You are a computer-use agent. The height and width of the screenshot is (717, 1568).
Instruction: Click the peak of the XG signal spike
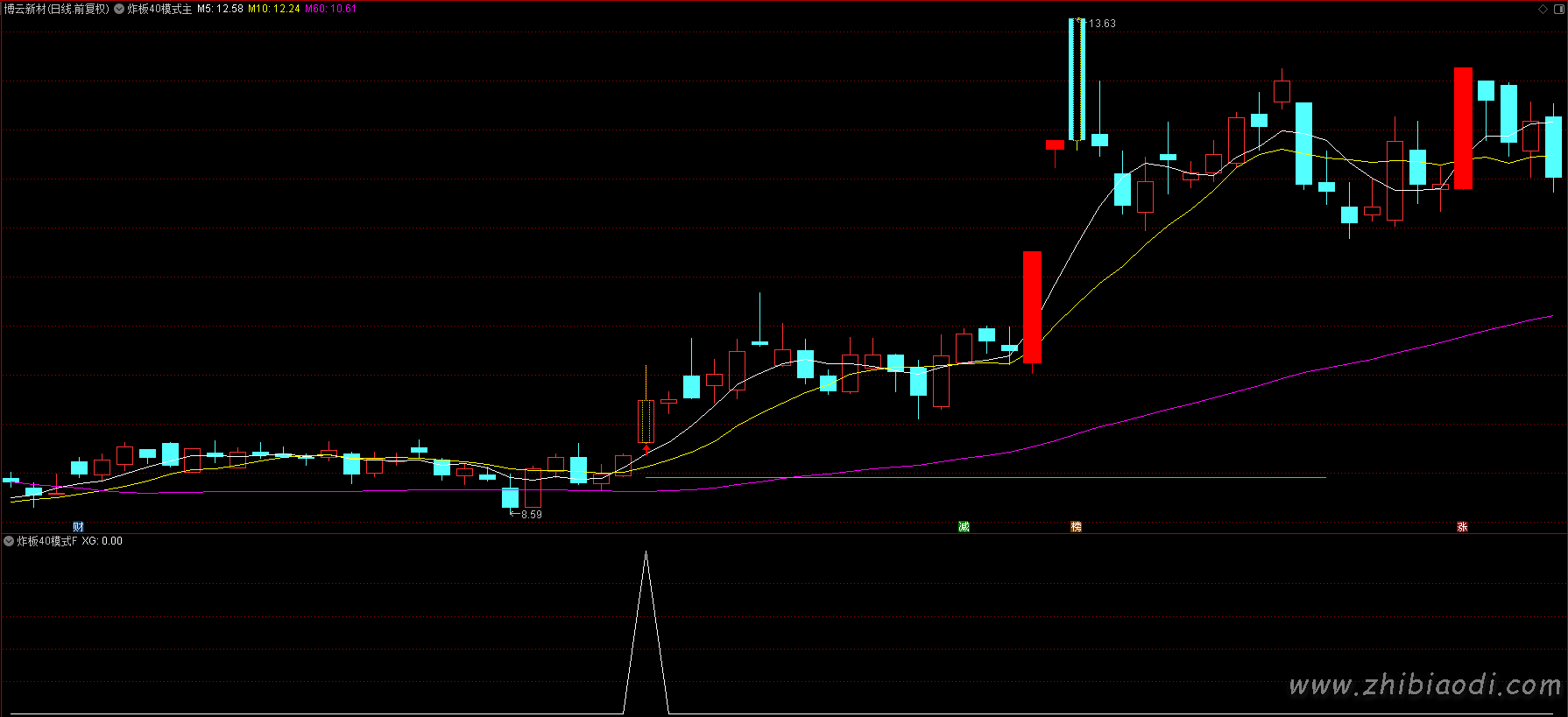click(x=646, y=553)
